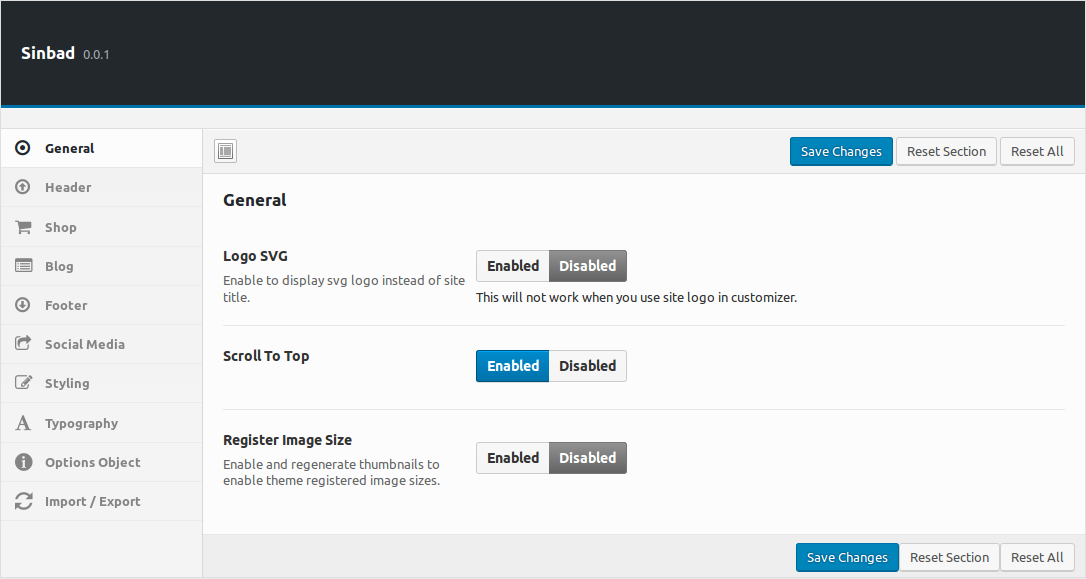Disable the Scroll To Top option
Viewport: 1086px width, 579px height.
tap(587, 366)
